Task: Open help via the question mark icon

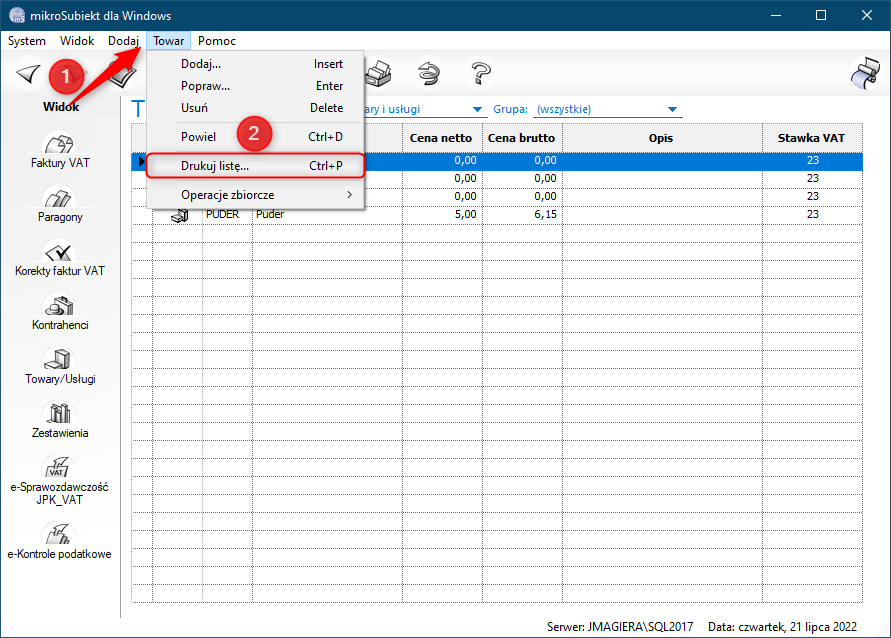Action: [x=481, y=73]
